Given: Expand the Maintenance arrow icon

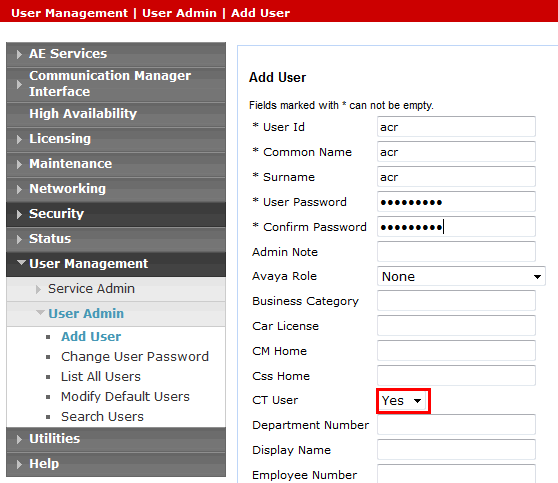Looking at the screenshot, I should tap(19, 164).
